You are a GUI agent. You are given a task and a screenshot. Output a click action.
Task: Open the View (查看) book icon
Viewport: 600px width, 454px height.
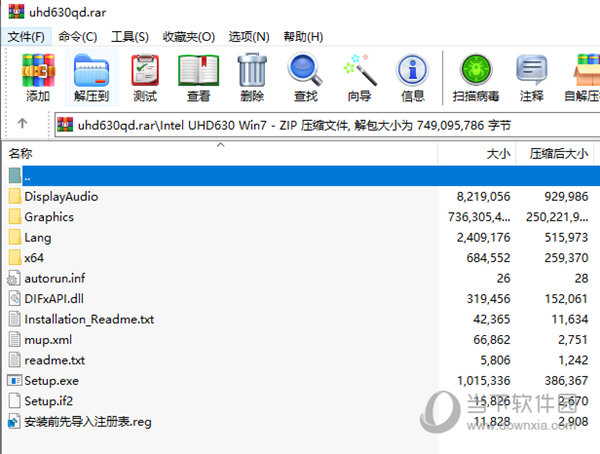pyautogui.click(x=199, y=70)
